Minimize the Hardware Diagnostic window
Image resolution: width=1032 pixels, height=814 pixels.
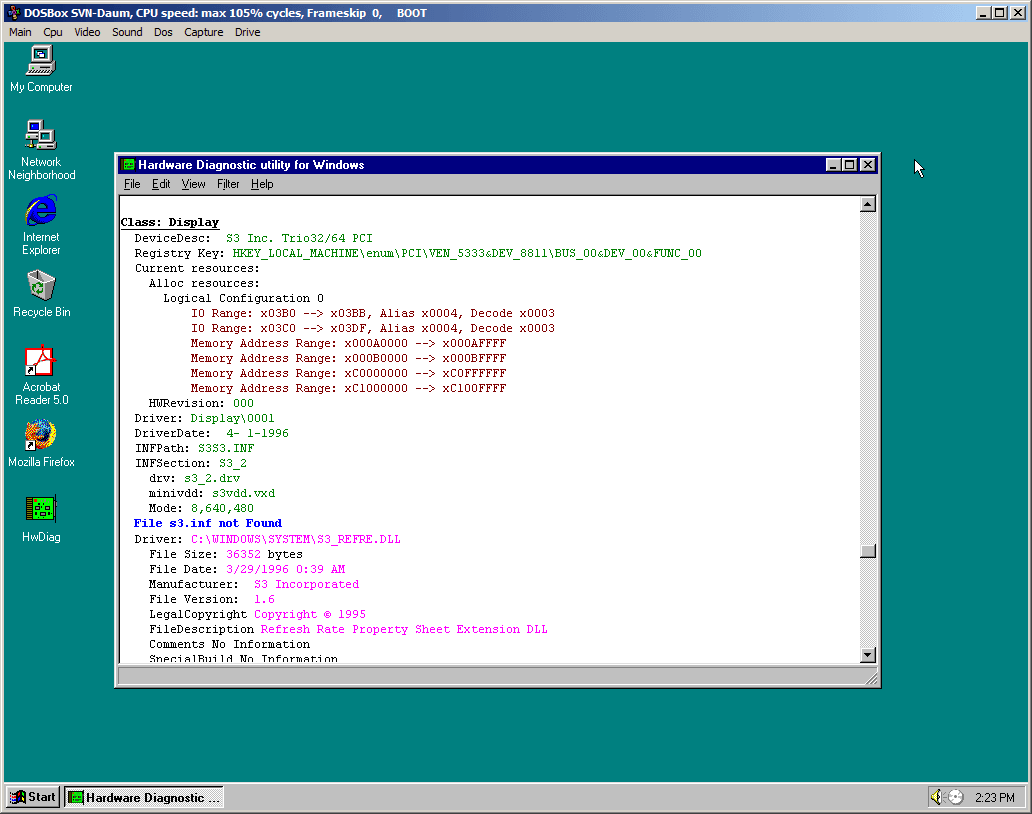coord(833,165)
